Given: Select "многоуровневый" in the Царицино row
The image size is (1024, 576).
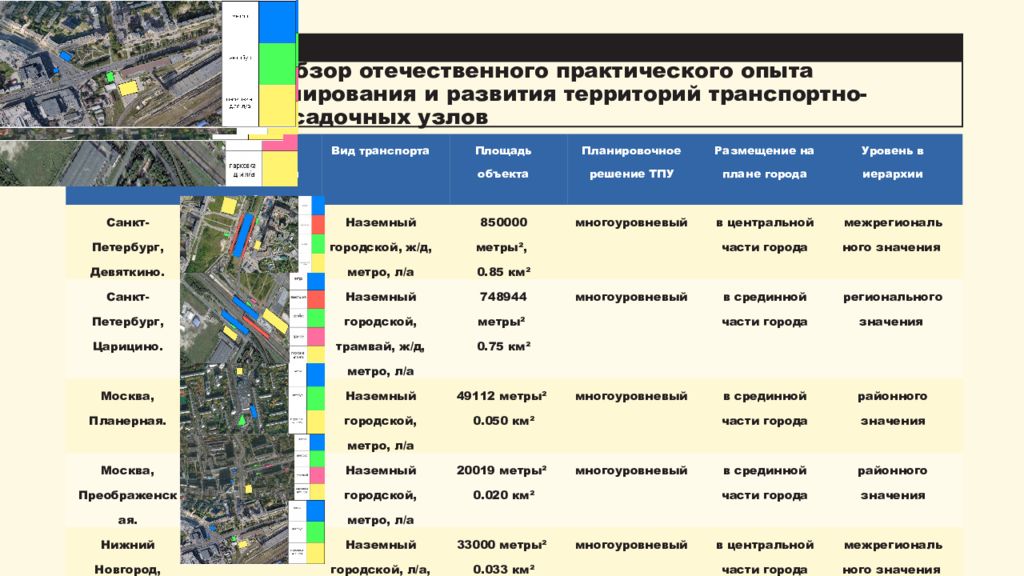Looking at the screenshot, I should pos(631,297).
